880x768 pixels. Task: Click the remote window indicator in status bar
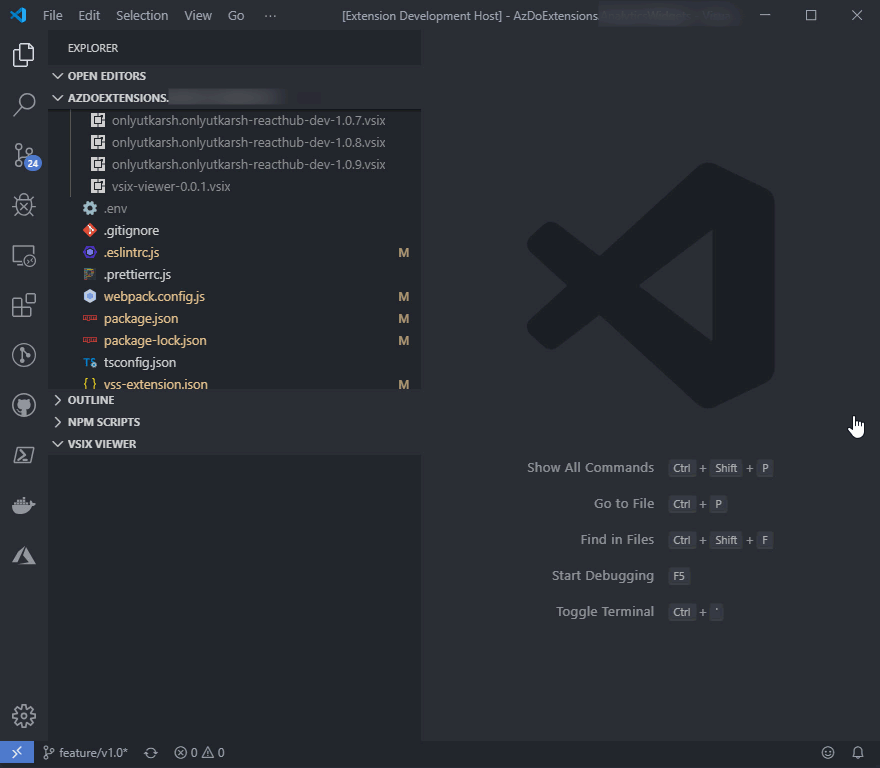17,752
